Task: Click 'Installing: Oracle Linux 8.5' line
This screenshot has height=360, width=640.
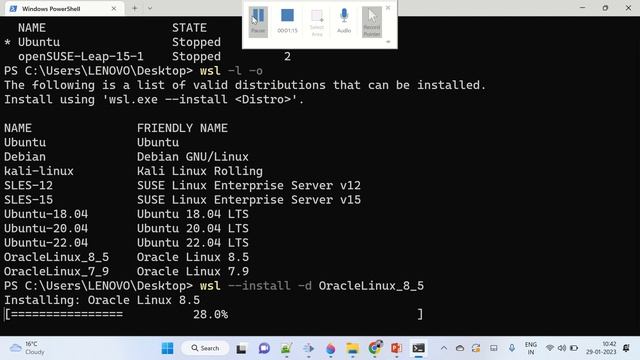Action: click(x=102, y=300)
